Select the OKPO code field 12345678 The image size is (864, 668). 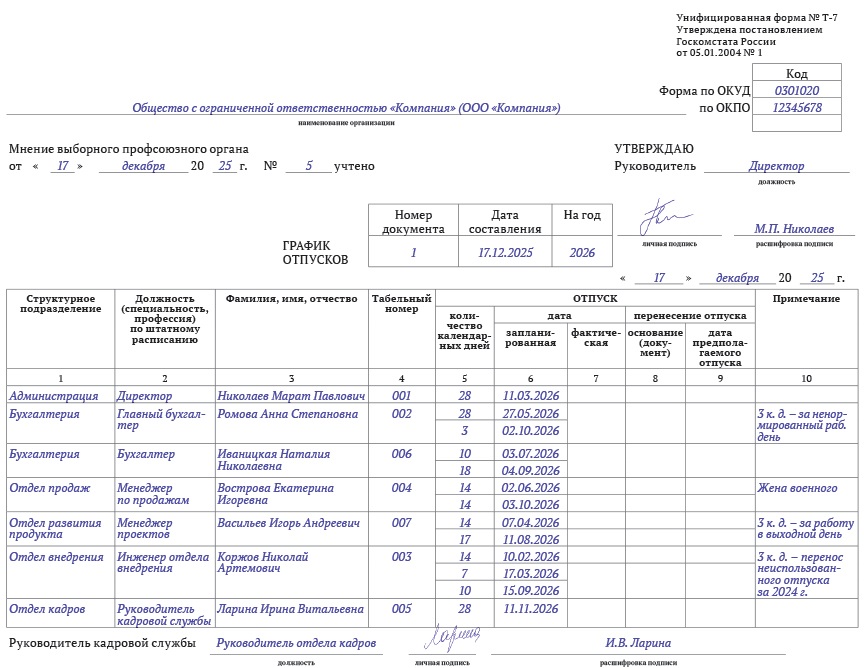[797, 108]
